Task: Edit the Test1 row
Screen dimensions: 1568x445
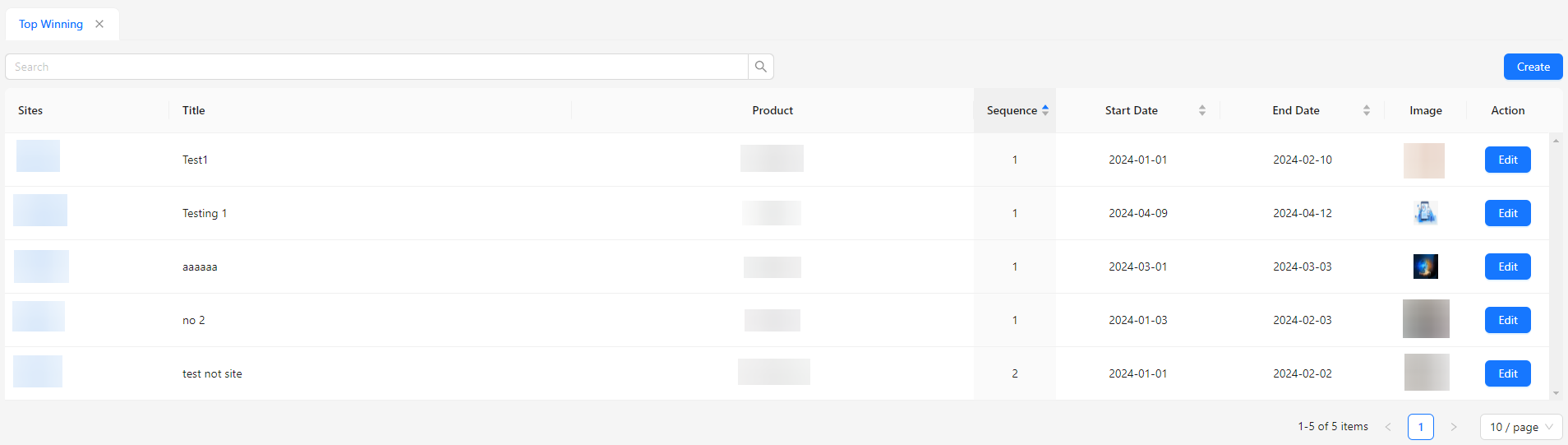Action: click(x=1507, y=160)
